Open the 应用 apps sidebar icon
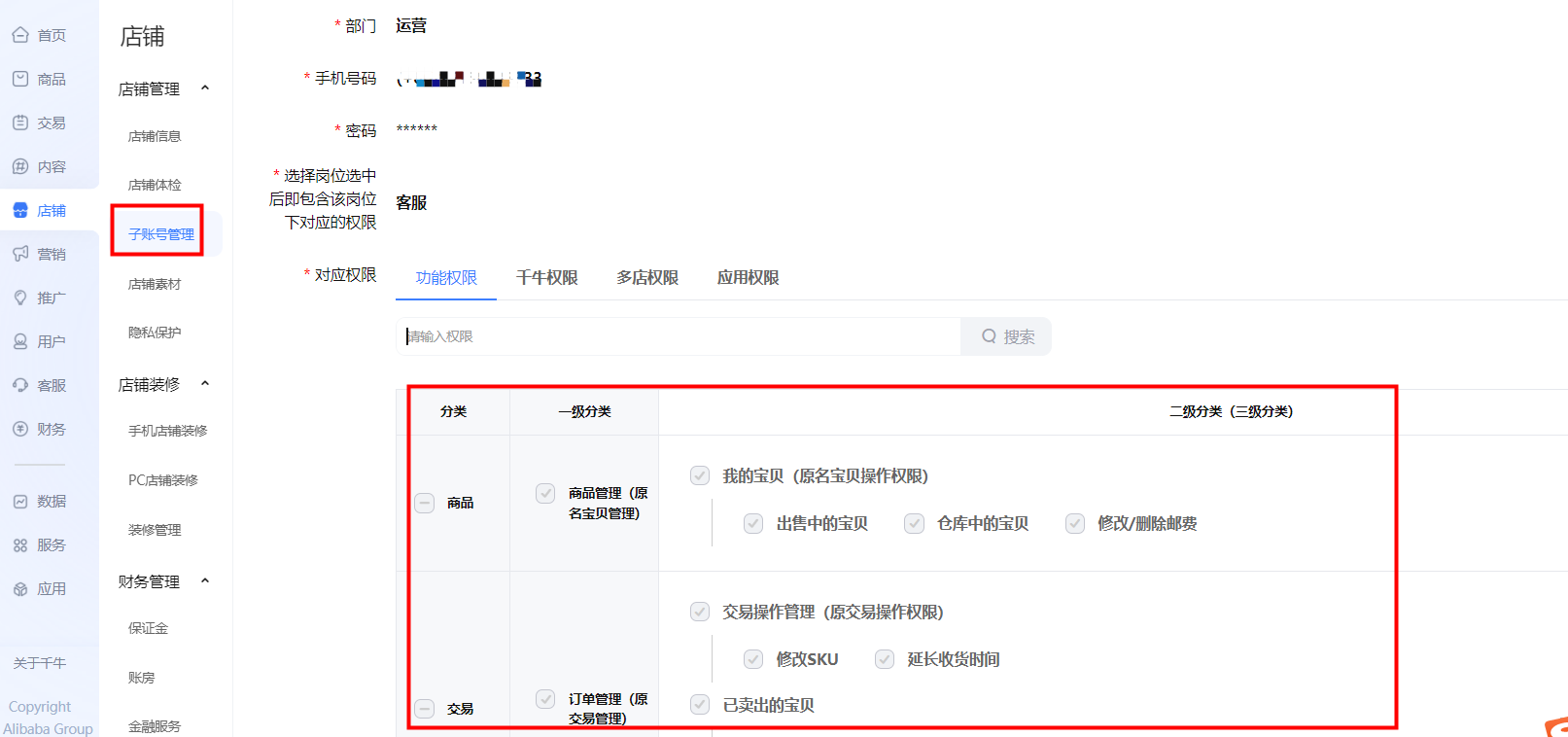The image size is (1568, 737). (x=20, y=588)
